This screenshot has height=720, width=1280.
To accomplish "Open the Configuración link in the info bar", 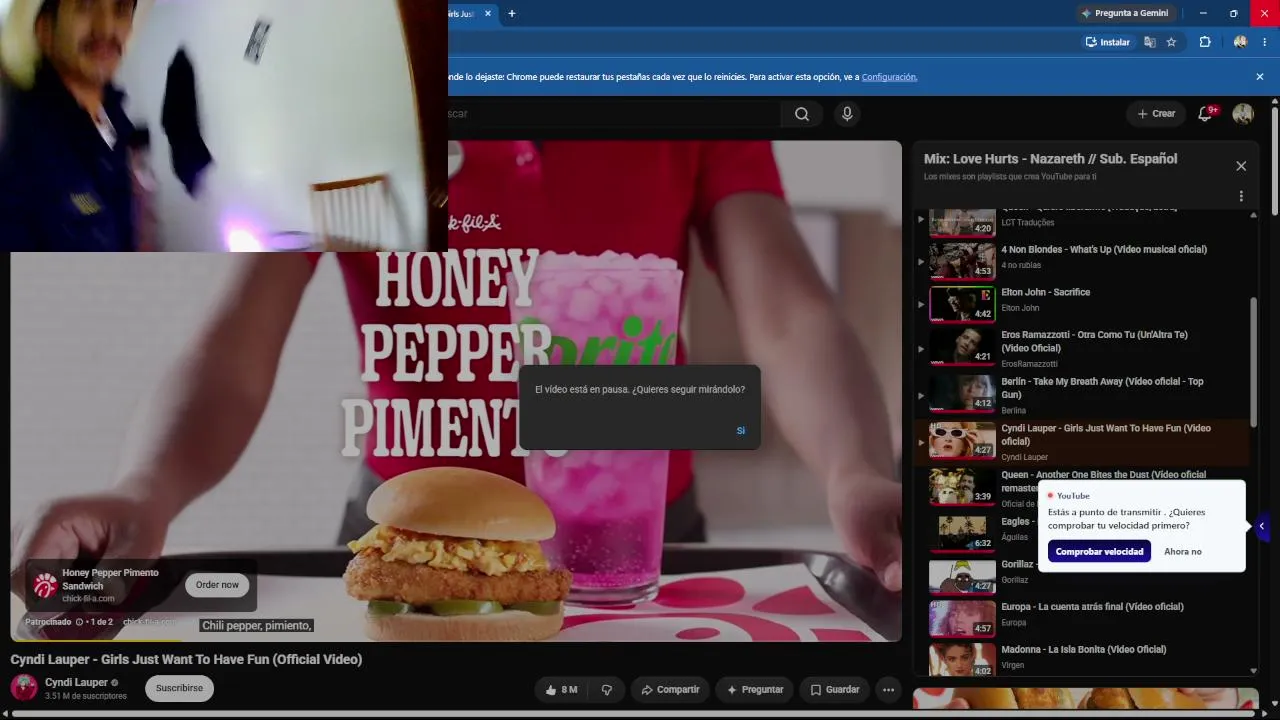I will 889,77.
